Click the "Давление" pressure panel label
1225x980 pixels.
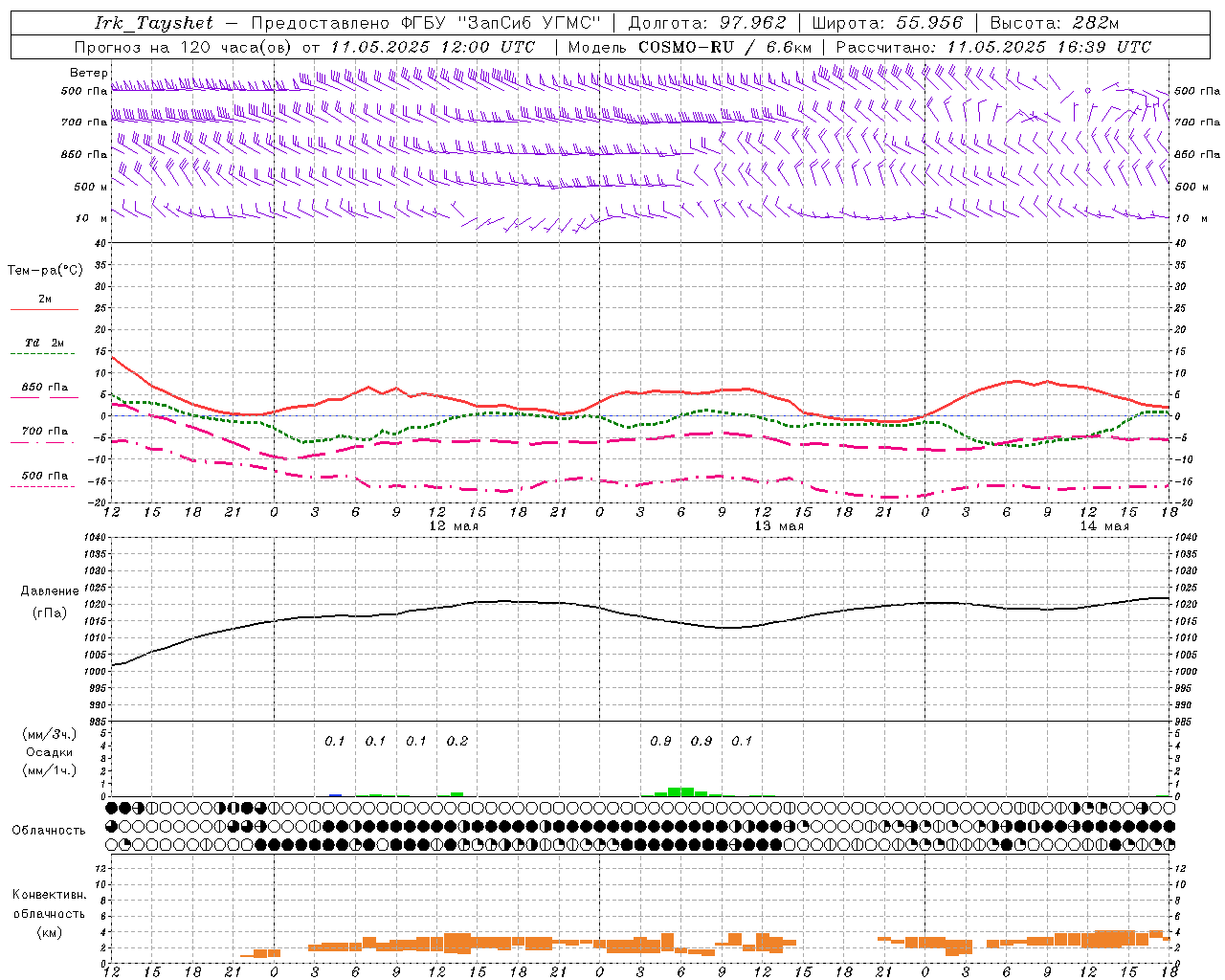(49, 591)
